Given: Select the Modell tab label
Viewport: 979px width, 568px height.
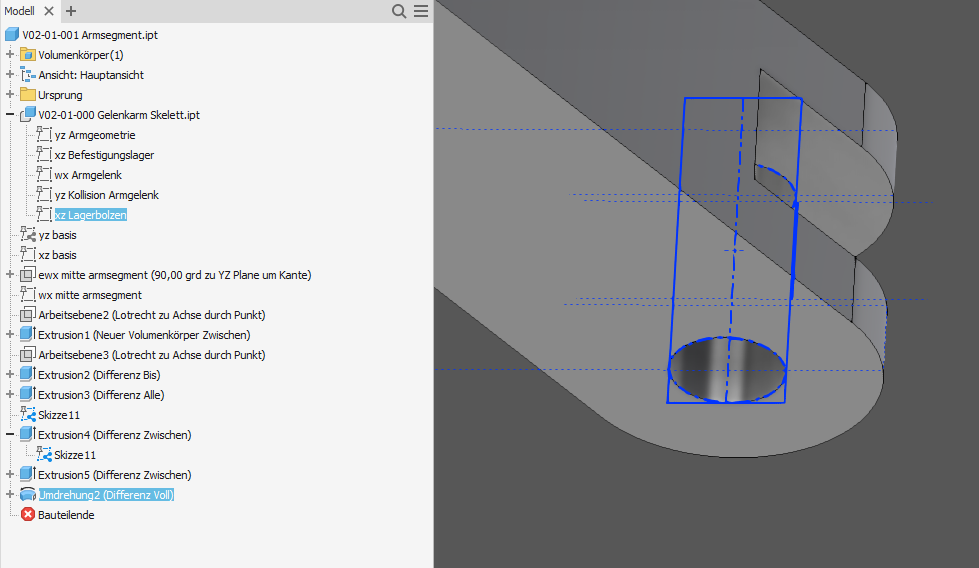Looking at the screenshot, I should (x=19, y=11).
